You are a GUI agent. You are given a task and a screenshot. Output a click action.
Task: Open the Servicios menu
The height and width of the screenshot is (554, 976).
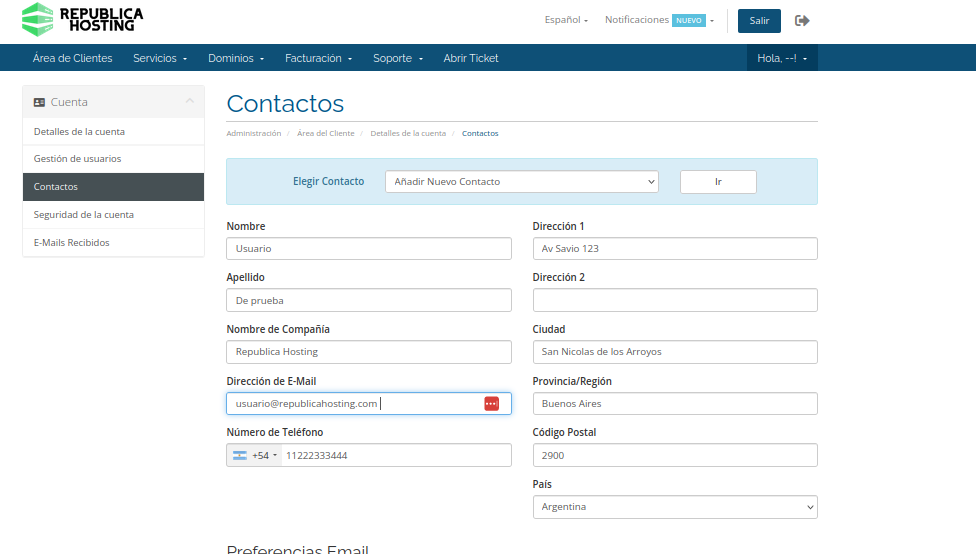pos(160,58)
